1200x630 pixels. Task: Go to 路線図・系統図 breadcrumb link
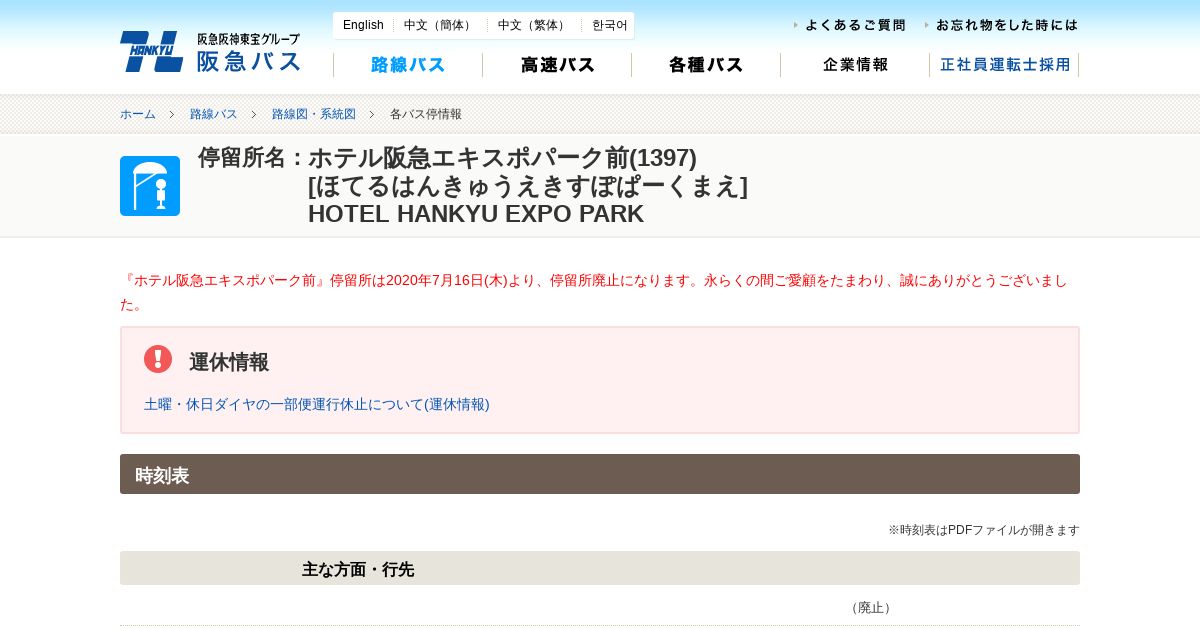(314, 114)
